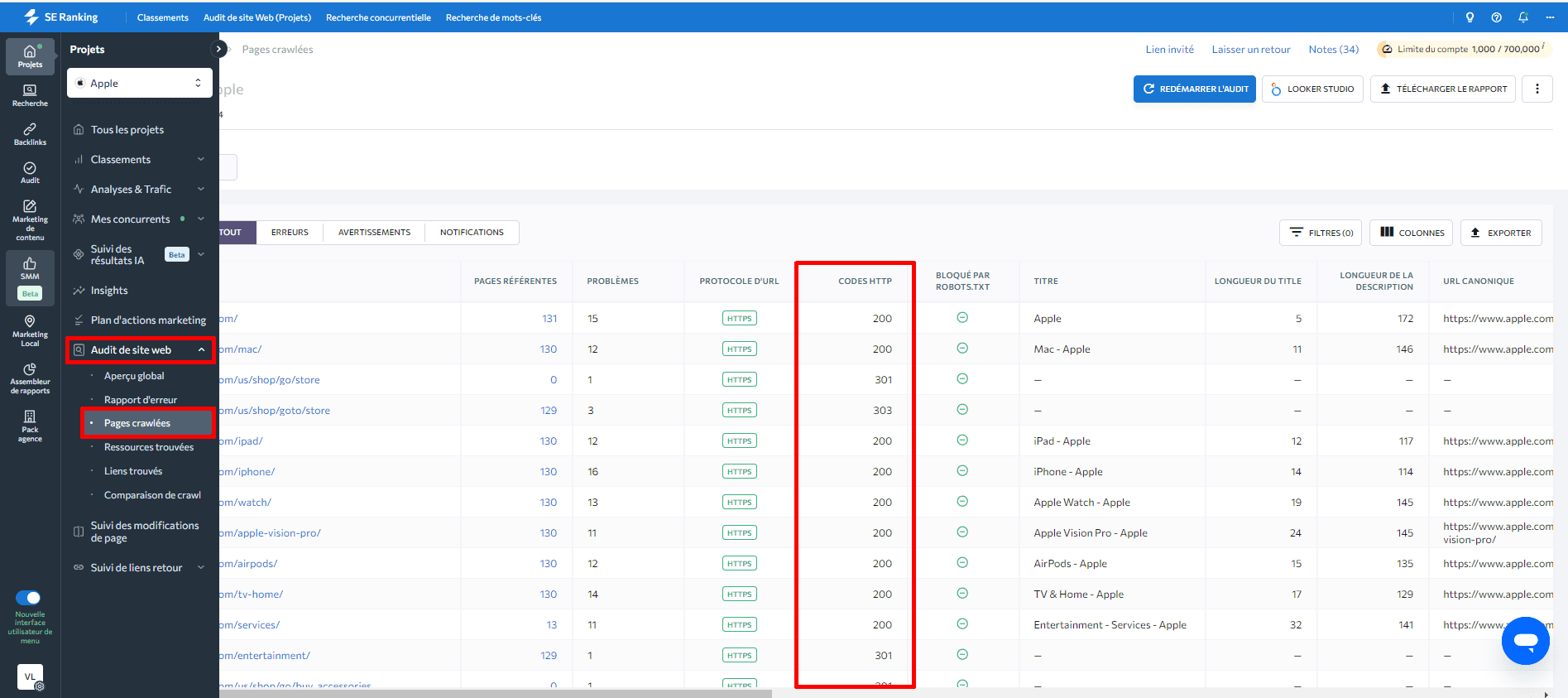Select Liens trouvés item
This screenshot has height=698, width=1568.
point(133,471)
